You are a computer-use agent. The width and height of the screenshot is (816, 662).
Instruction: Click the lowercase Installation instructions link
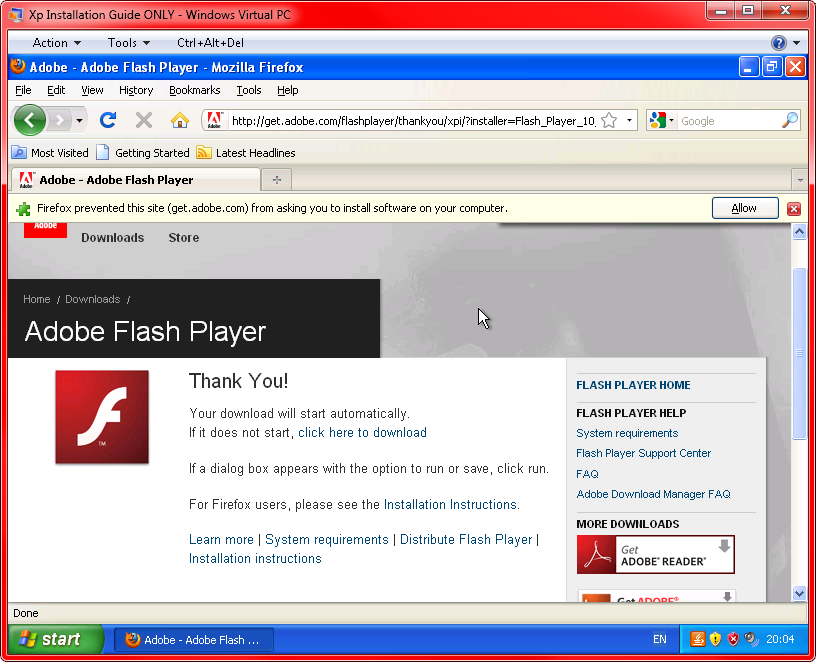255,558
